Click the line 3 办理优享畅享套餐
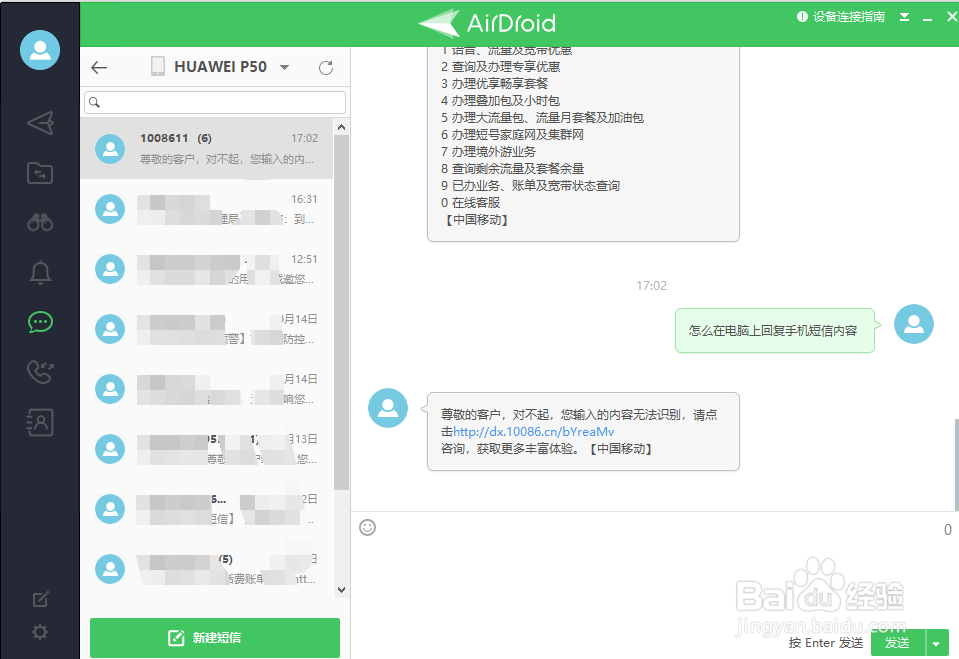Viewport: 959px width, 659px height. coord(494,83)
